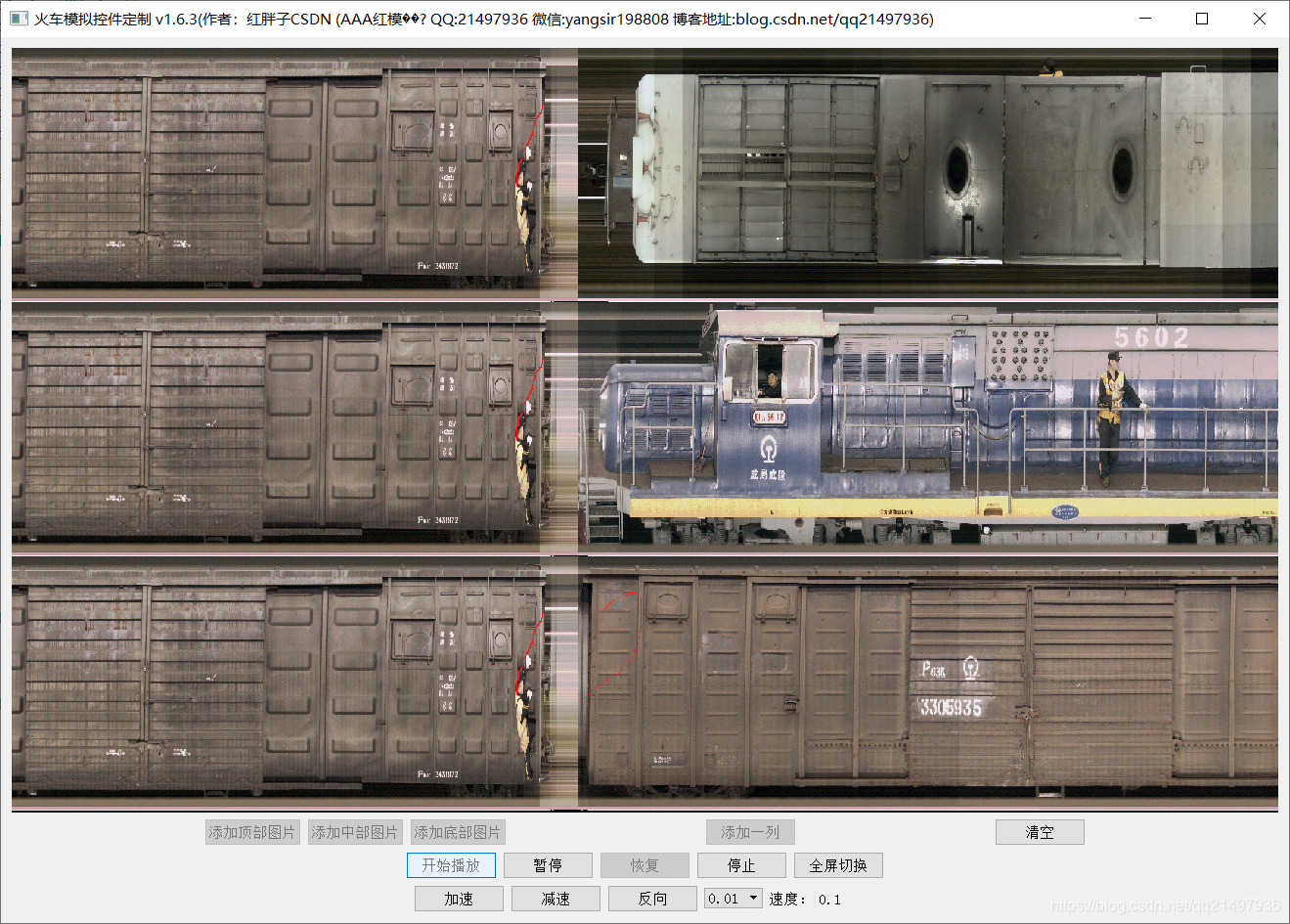Slow down with the 减速 button
1290x924 pixels.
point(556,899)
